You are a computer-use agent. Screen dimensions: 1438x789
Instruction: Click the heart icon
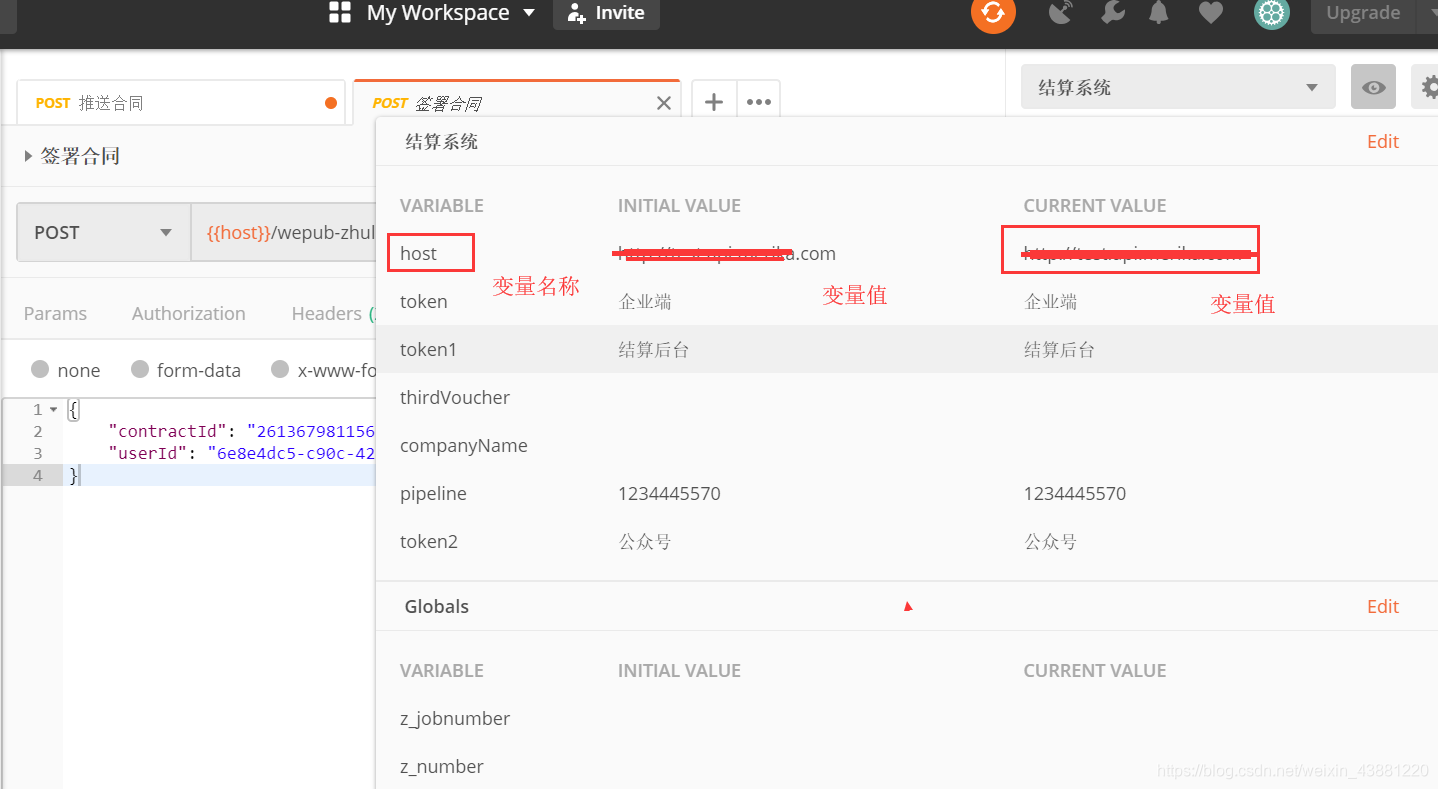tap(1211, 13)
